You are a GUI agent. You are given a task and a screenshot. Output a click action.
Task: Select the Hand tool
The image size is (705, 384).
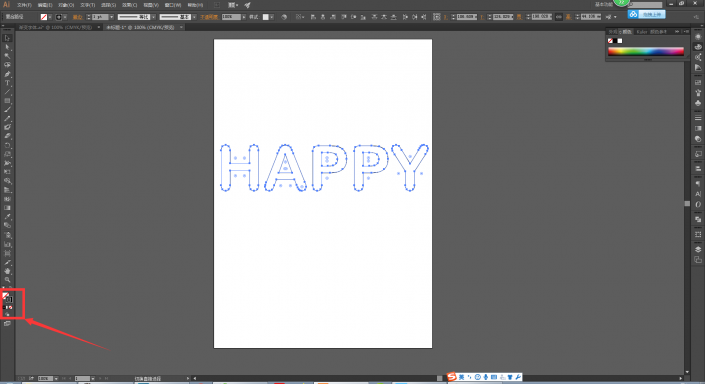(x=7, y=271)
